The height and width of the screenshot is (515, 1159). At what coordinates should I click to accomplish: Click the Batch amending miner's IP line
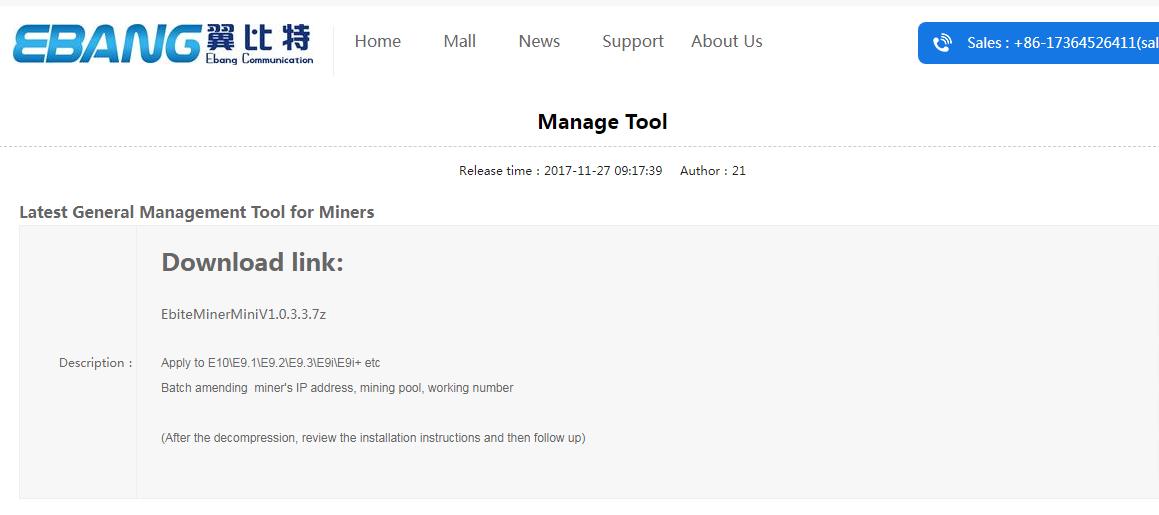(x=337, y=388)
